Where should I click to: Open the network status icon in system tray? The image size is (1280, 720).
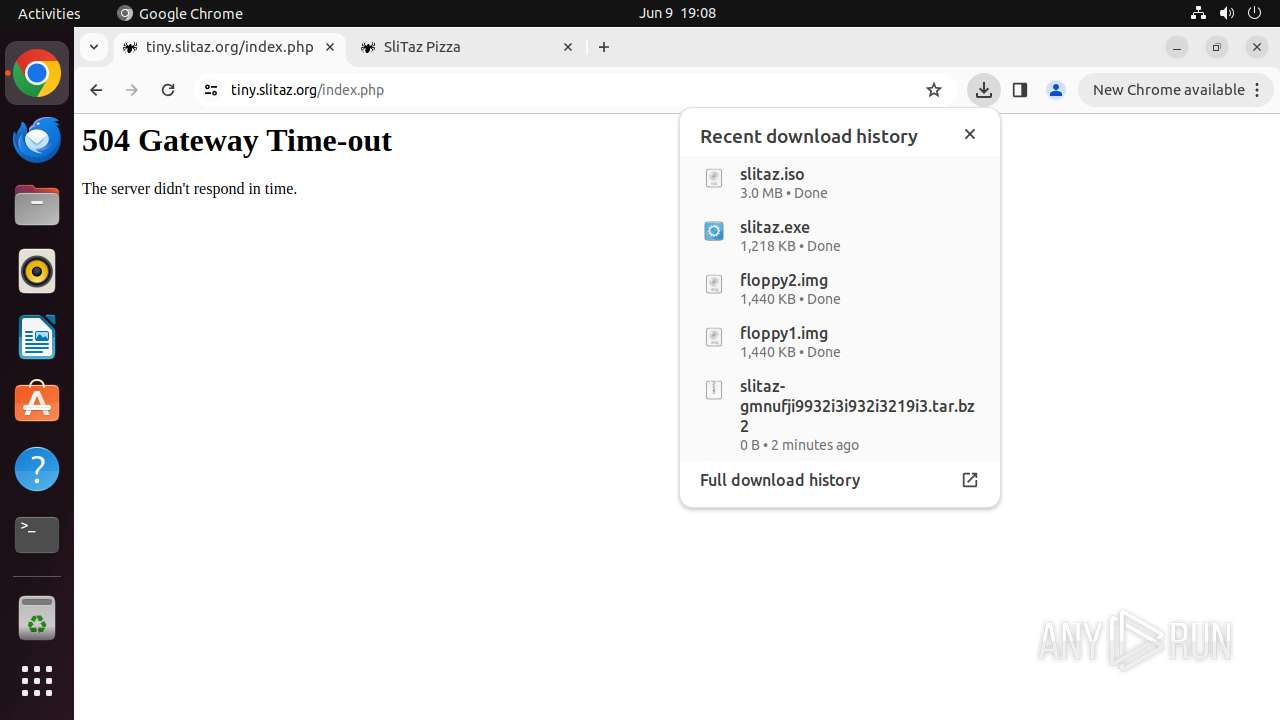pos(1198,13)
